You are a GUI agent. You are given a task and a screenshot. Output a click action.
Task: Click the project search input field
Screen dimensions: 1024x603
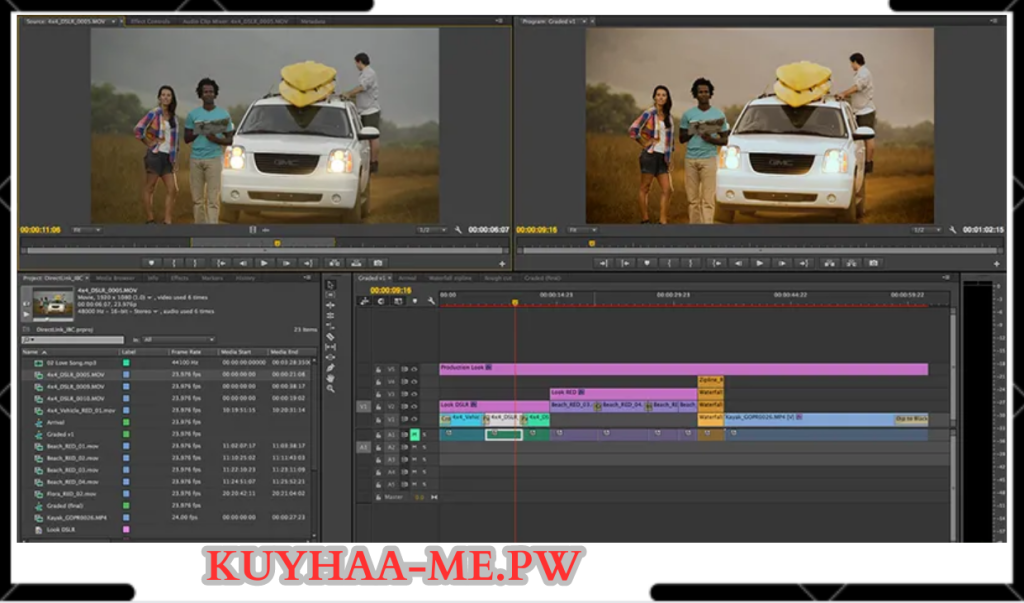(x=72, y=340)
